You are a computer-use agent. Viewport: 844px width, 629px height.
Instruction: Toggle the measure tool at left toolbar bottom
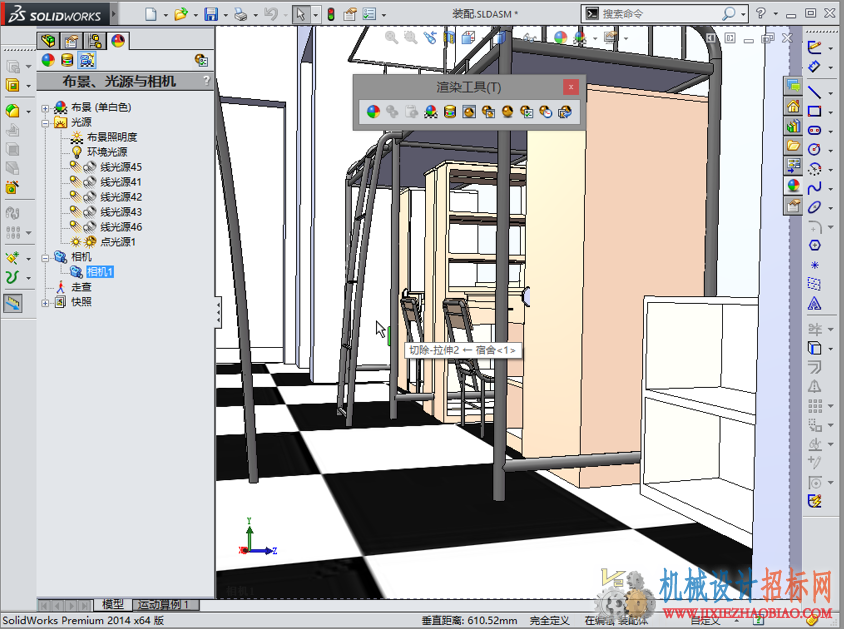13,303
